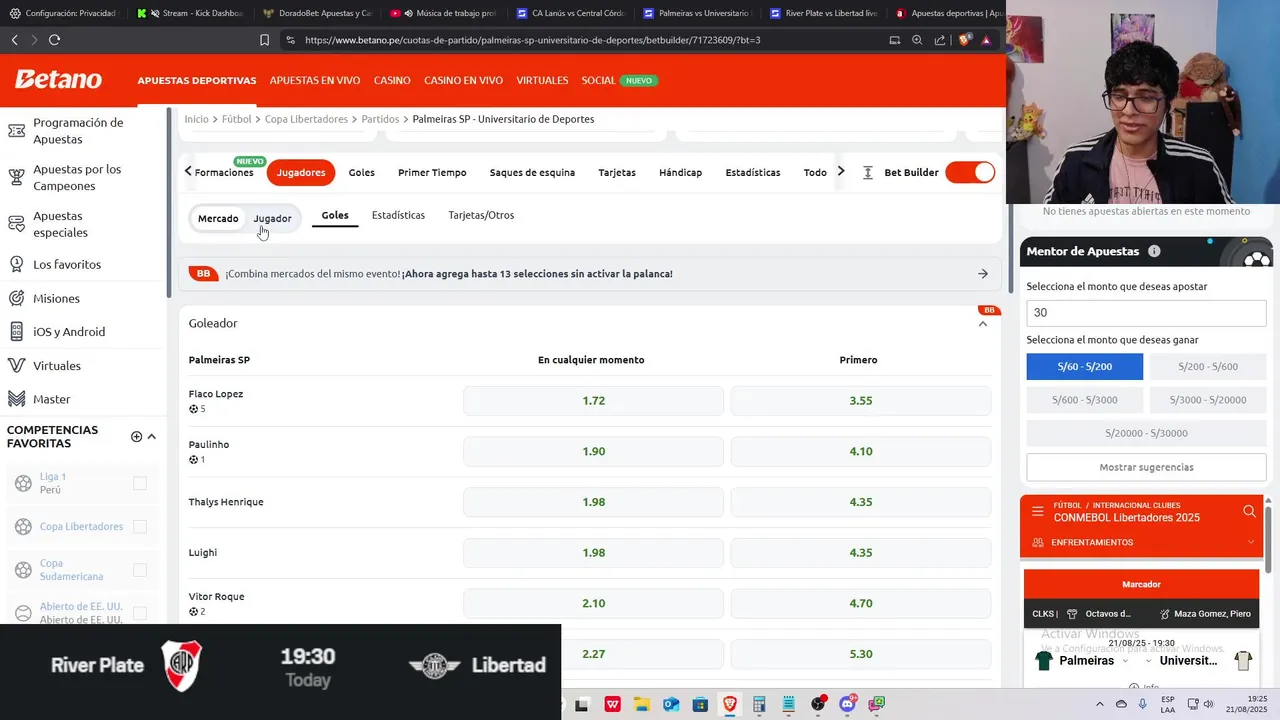Open volume control in system tray

(1208, 704)
